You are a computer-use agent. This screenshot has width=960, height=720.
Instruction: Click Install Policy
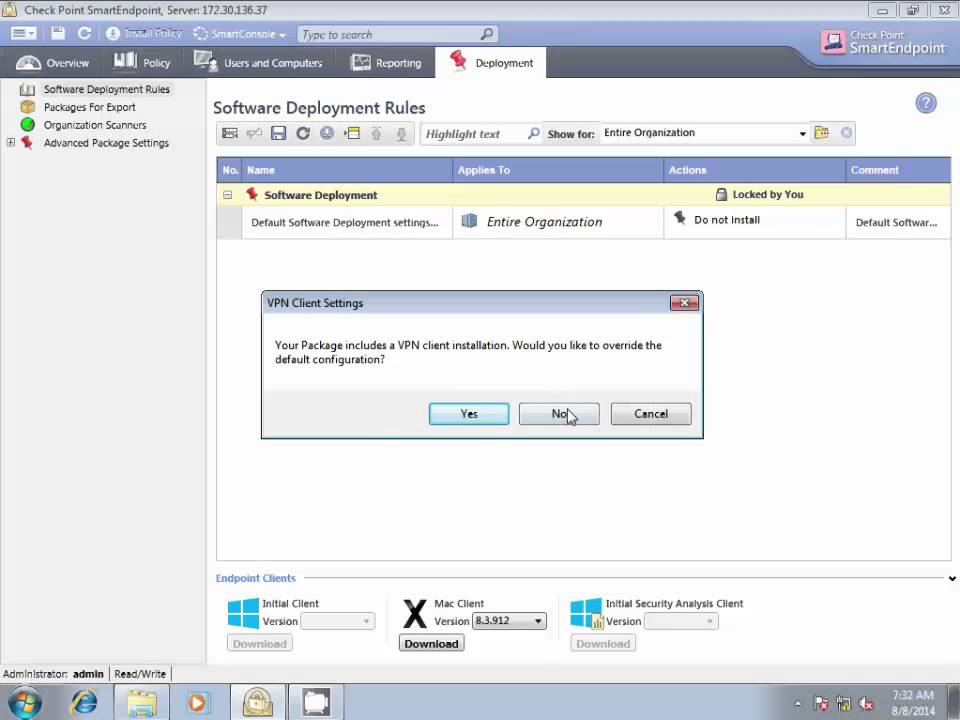[x=144, y=33]
